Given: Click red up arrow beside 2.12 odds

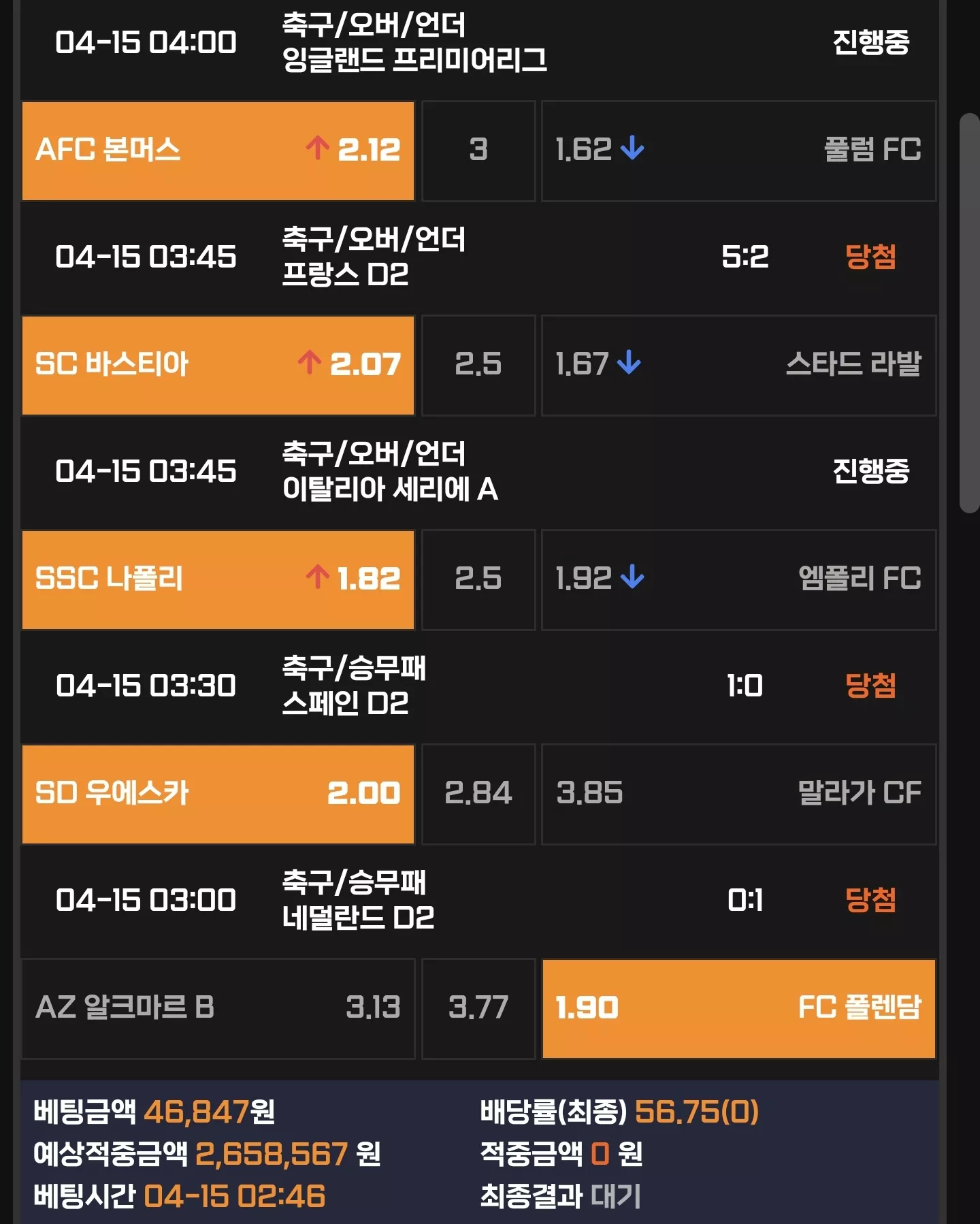Looking at the screenshot, I should (x=317, y=148).
